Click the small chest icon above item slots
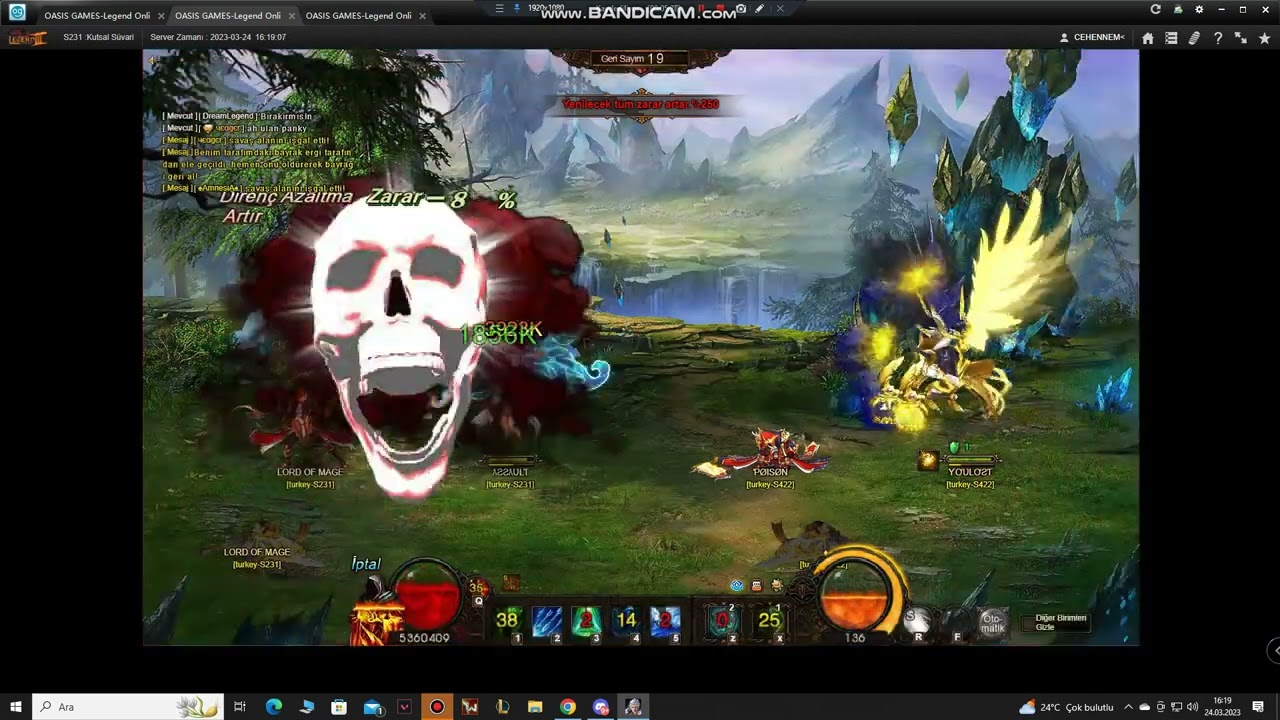The height and width of the screenshot is (720, 1280). click(x=757, y=586)
